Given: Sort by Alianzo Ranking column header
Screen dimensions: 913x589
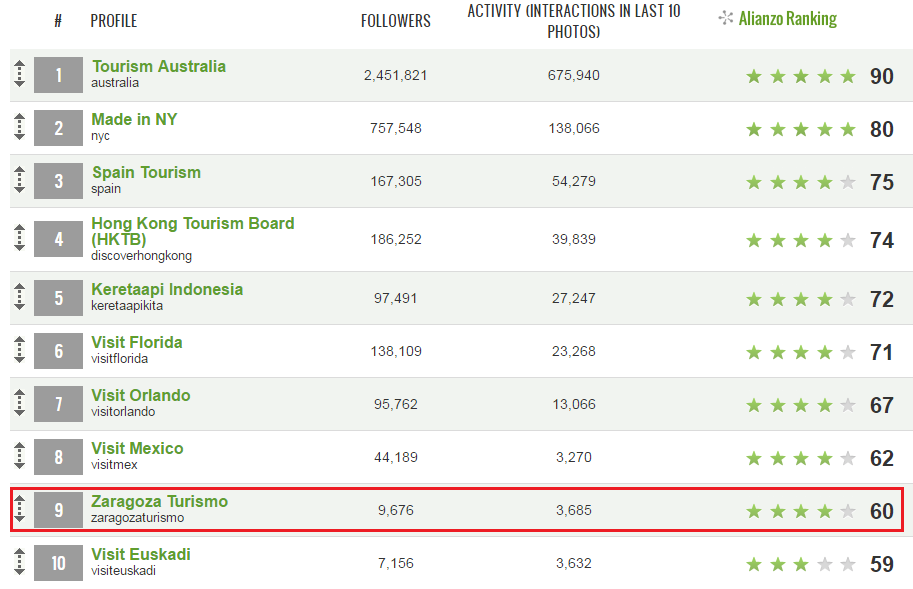Looking at the screenshot, I should coord(787,19).
